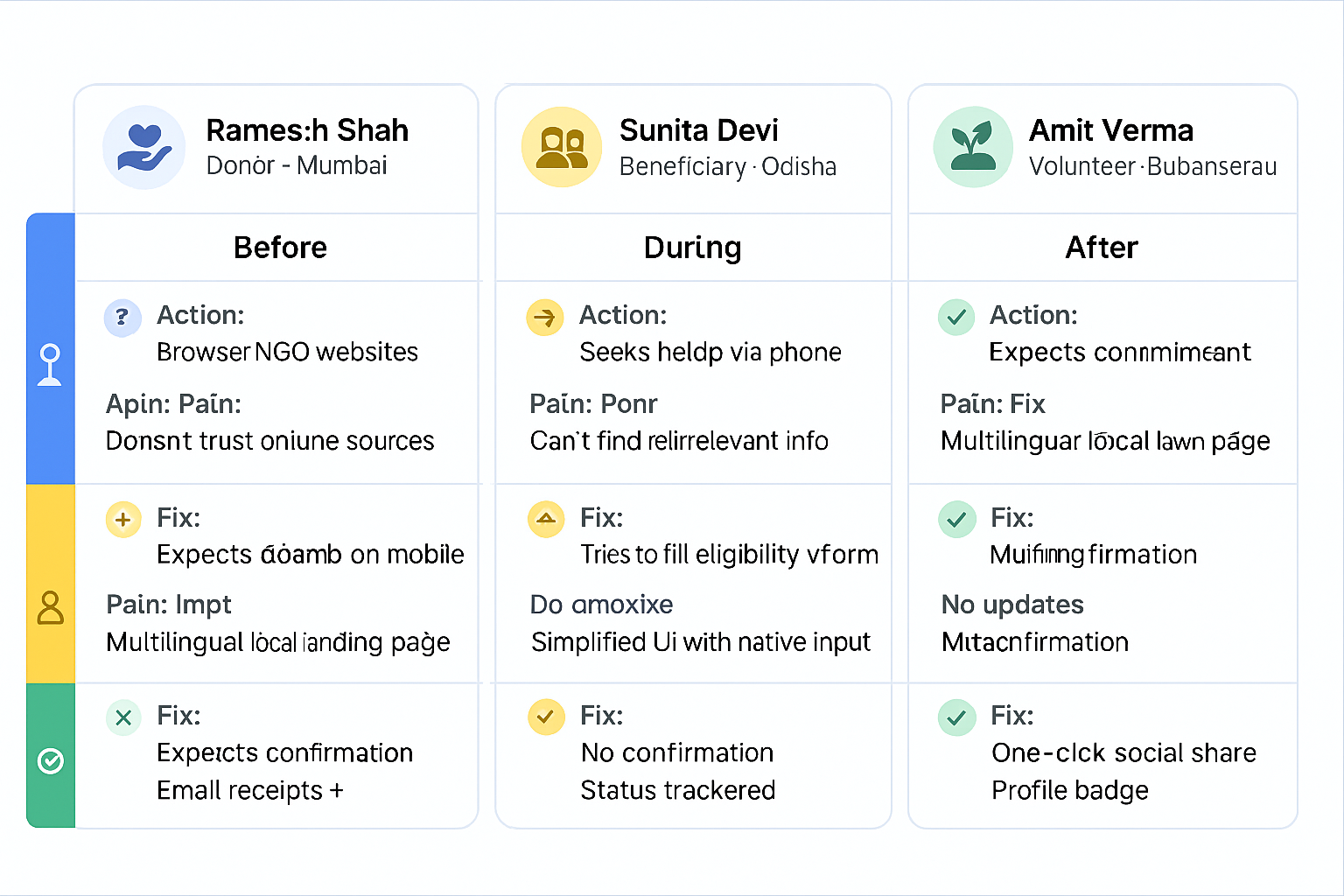Click the question mark icon beside Browser NGO websites
1344x896 pixels.
click(122, 317)
